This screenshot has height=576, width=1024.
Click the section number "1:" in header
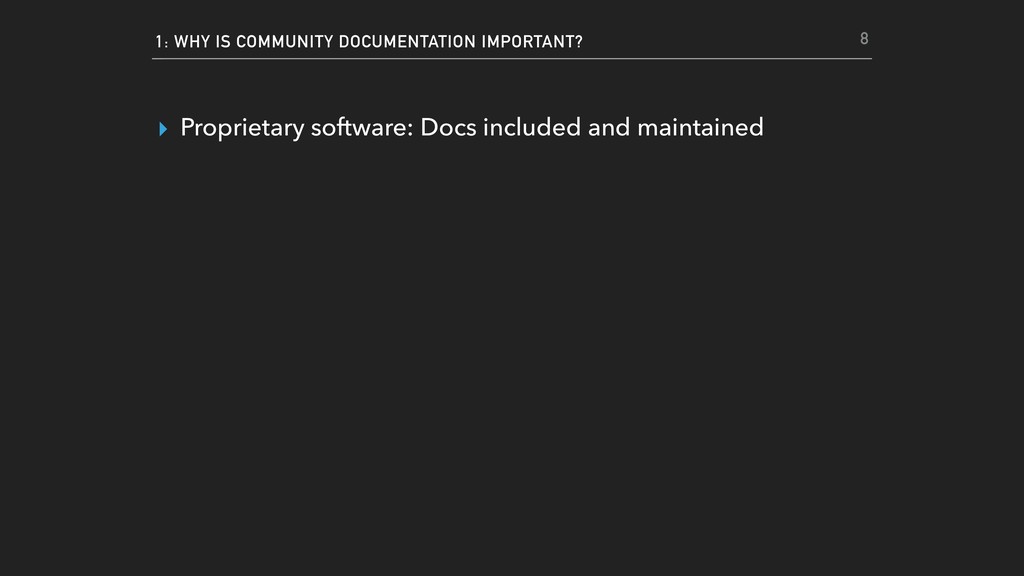point(161,41)
